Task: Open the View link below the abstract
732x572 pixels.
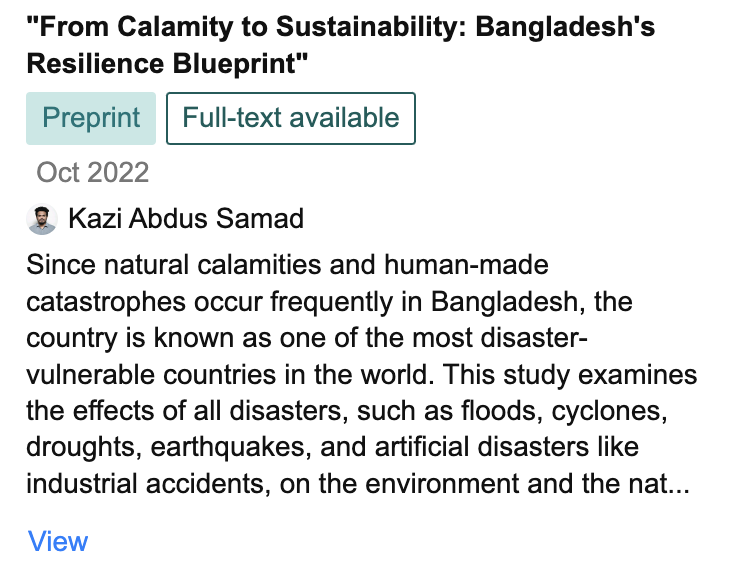Action: tap(58, 541)
